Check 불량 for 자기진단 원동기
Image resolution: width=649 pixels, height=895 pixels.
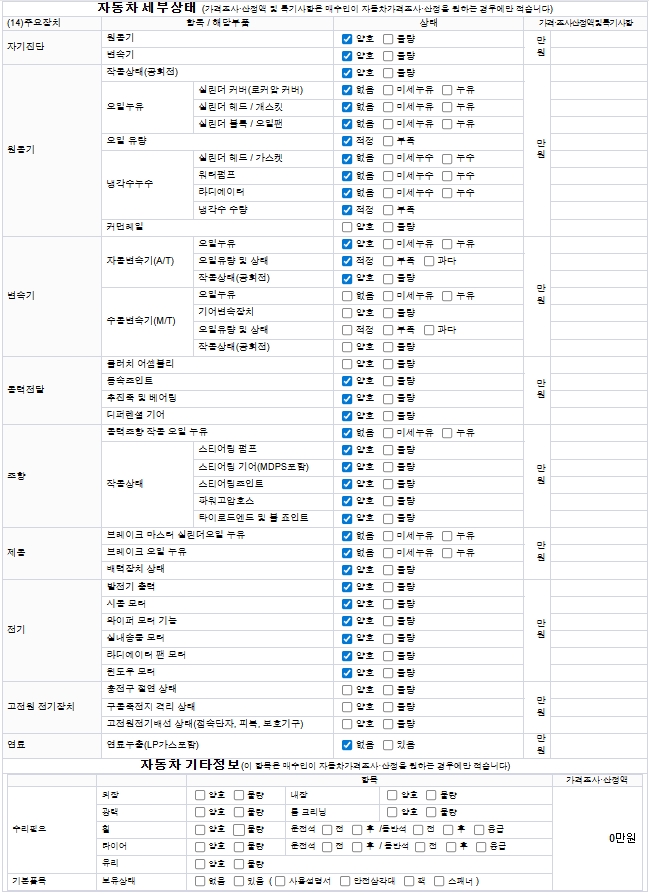pyautogui.click(x=388, y=39)
